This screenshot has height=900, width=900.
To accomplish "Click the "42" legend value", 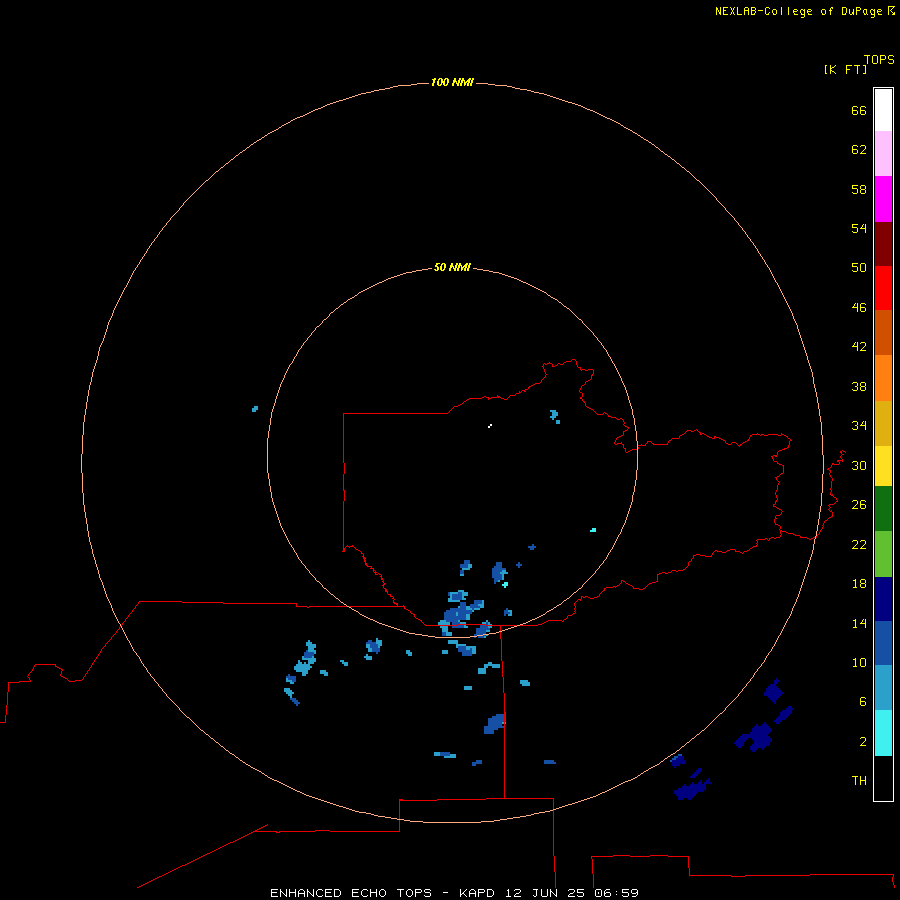I will 859,347.
